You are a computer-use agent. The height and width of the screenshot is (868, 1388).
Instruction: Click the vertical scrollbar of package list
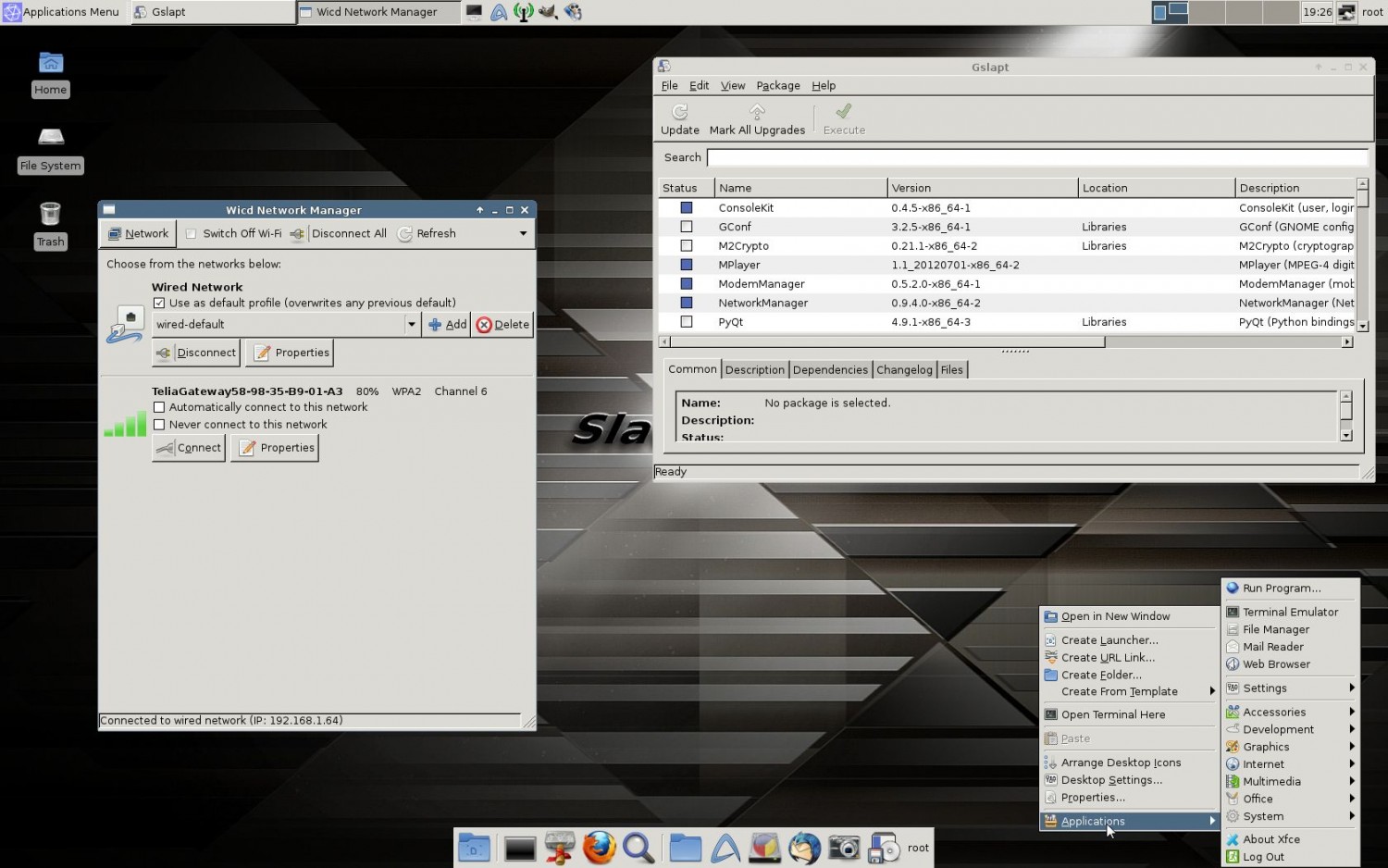click(1362, 255)
